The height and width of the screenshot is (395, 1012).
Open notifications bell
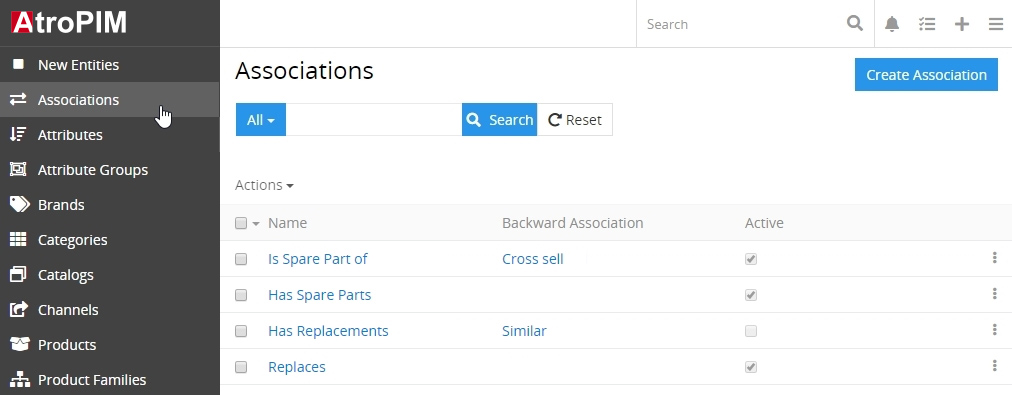coord(892,25)
